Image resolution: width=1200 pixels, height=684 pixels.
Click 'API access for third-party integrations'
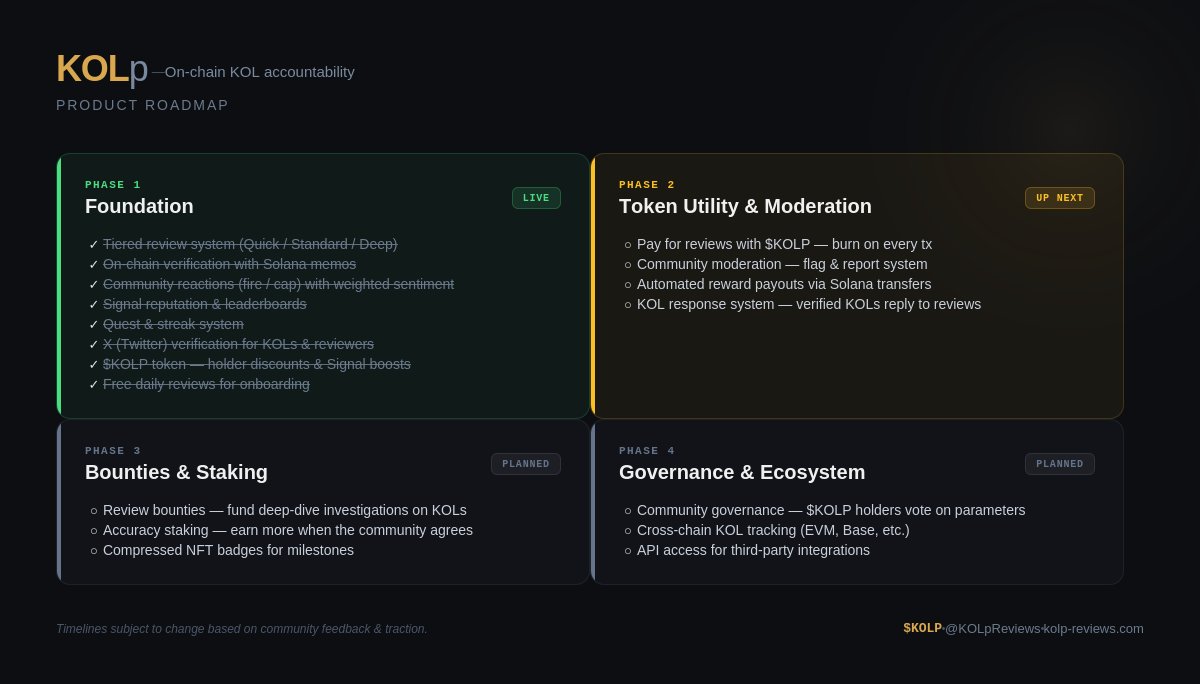(x=753, y=550)
